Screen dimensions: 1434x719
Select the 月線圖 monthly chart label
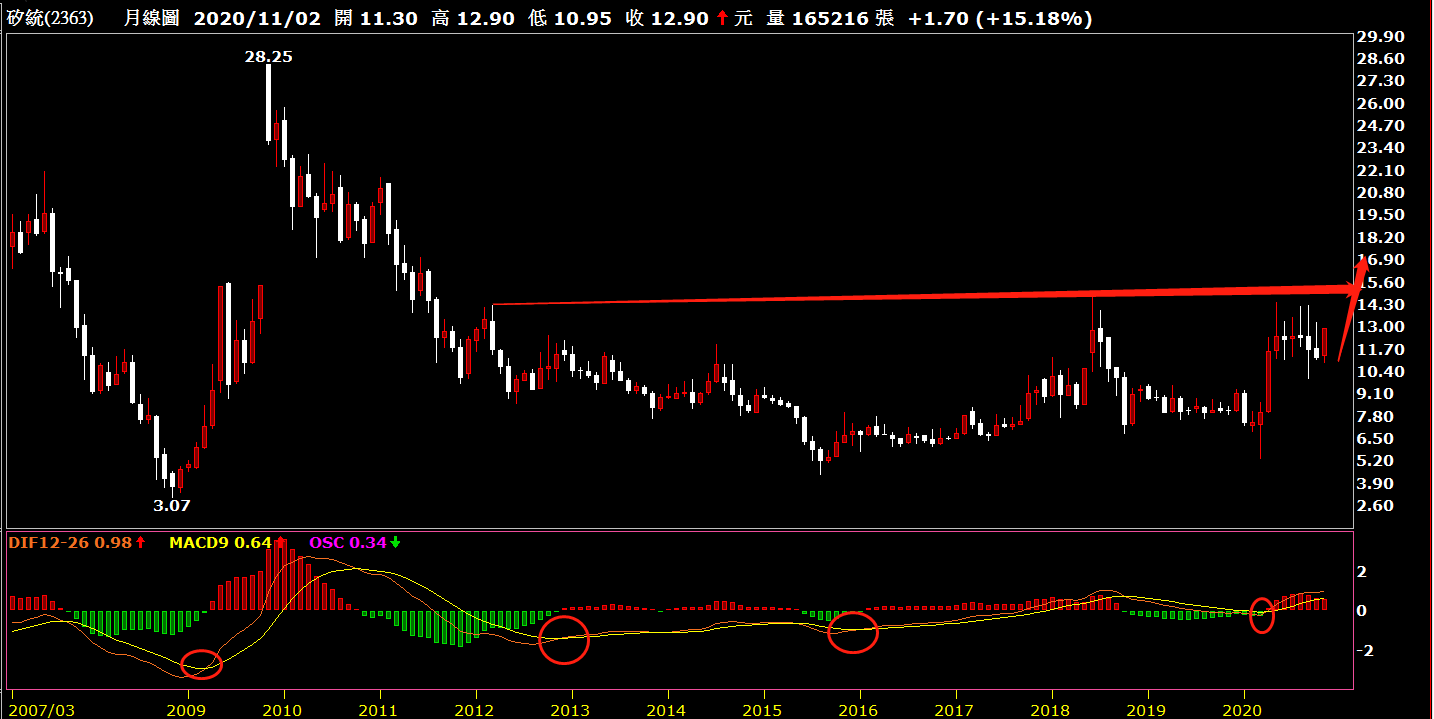154,18
